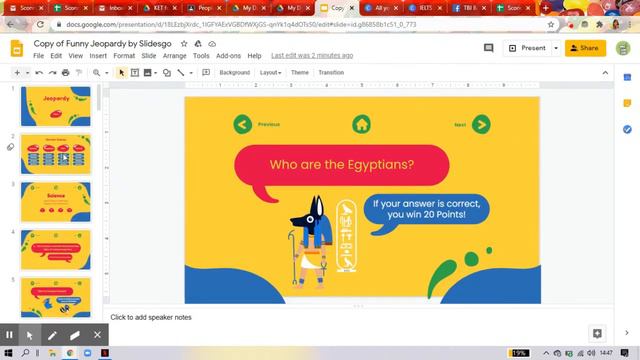Choose the select cursor tool

(121, 73)
